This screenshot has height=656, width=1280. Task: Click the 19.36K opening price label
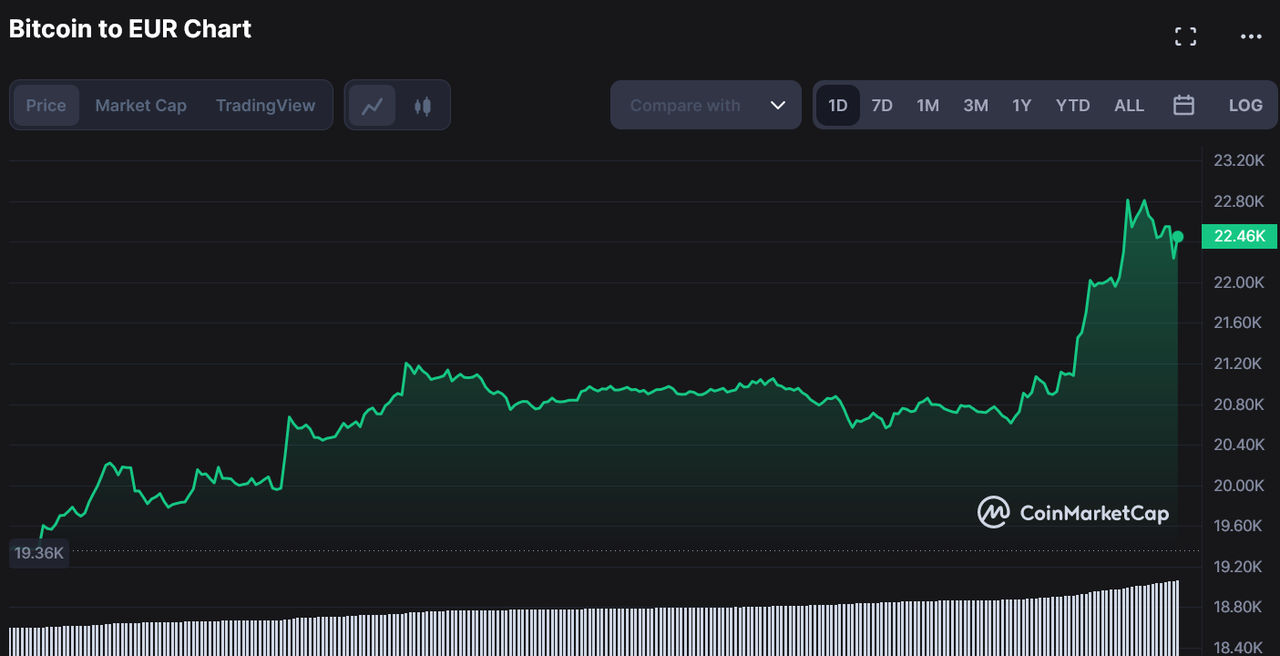[39, 552]
